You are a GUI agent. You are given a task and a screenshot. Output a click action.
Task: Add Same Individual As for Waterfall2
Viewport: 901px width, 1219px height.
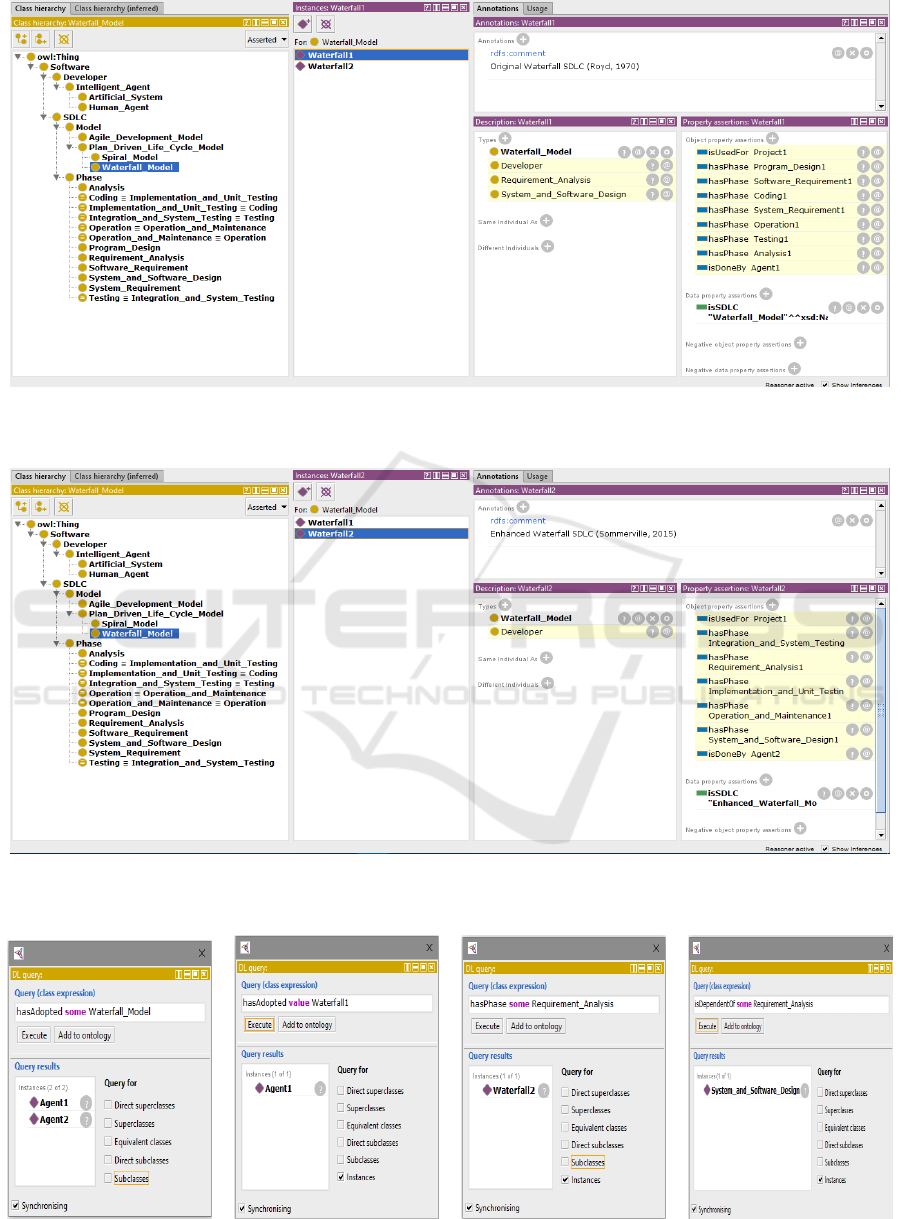(x=546, y=657)
